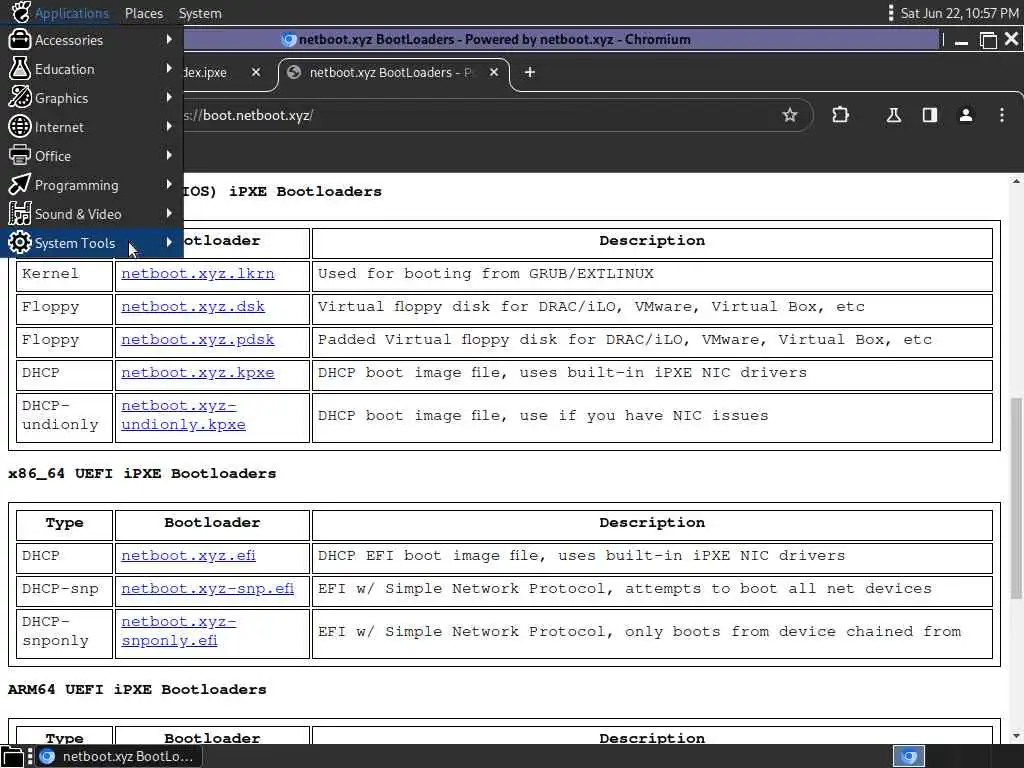Expand the Accessories submenu arrow

point(169,40)
